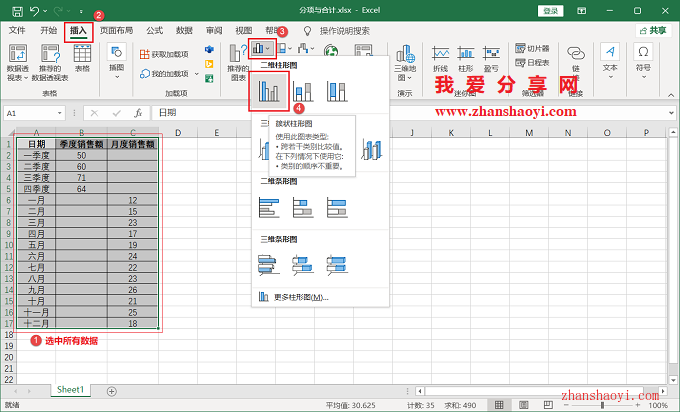This screenshot has width=680, height=412.
Task: Switch to the Data (数据) tab
Action: tap(184, 30)
